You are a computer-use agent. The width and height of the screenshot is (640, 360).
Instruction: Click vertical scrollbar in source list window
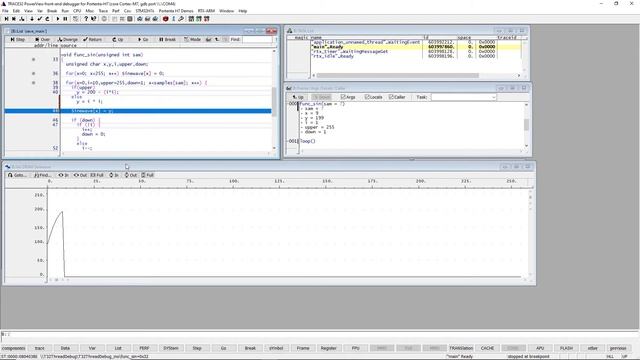274,99
